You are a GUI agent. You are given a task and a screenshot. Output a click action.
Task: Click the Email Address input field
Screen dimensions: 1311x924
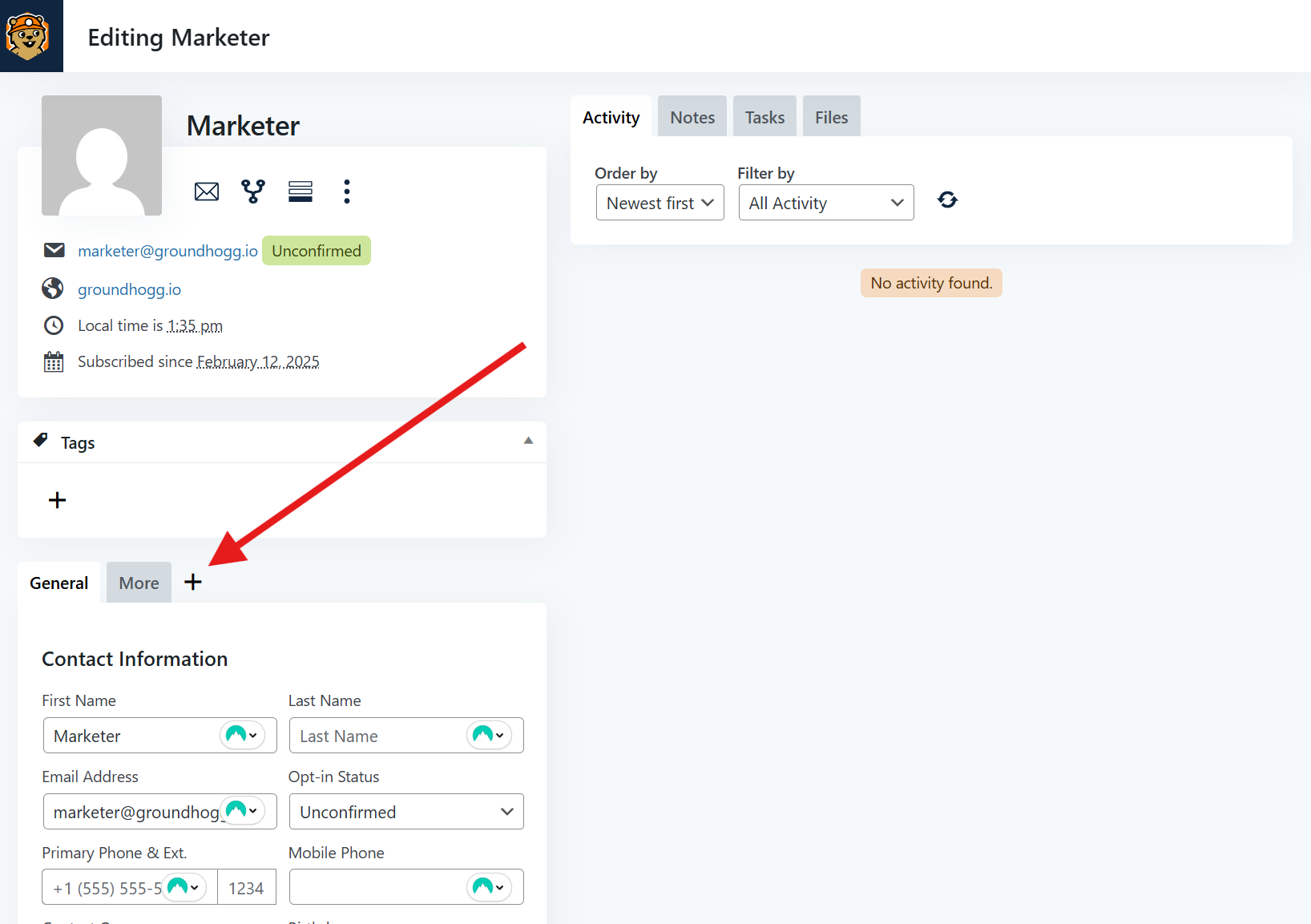(160, 812)
